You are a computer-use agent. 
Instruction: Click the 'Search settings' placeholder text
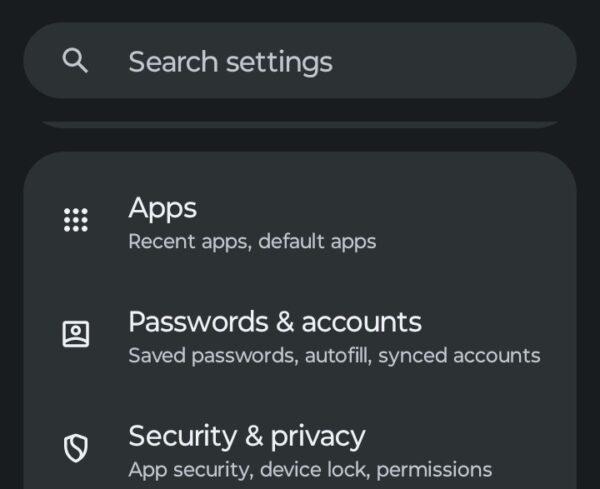[230, 61]
